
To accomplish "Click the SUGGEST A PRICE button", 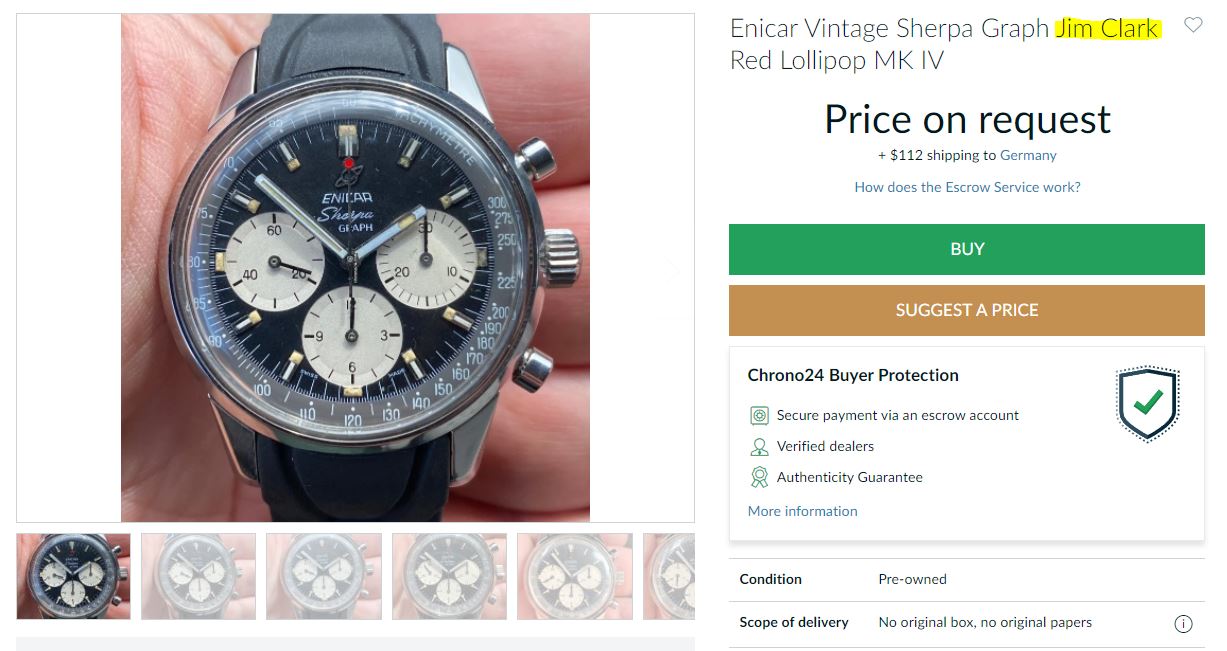I will [966, 310].
